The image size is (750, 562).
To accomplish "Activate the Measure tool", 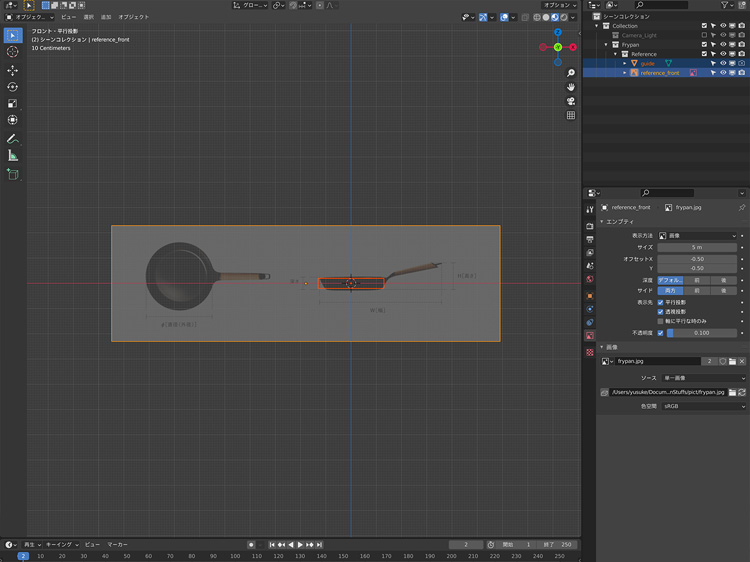I will 13,155.
